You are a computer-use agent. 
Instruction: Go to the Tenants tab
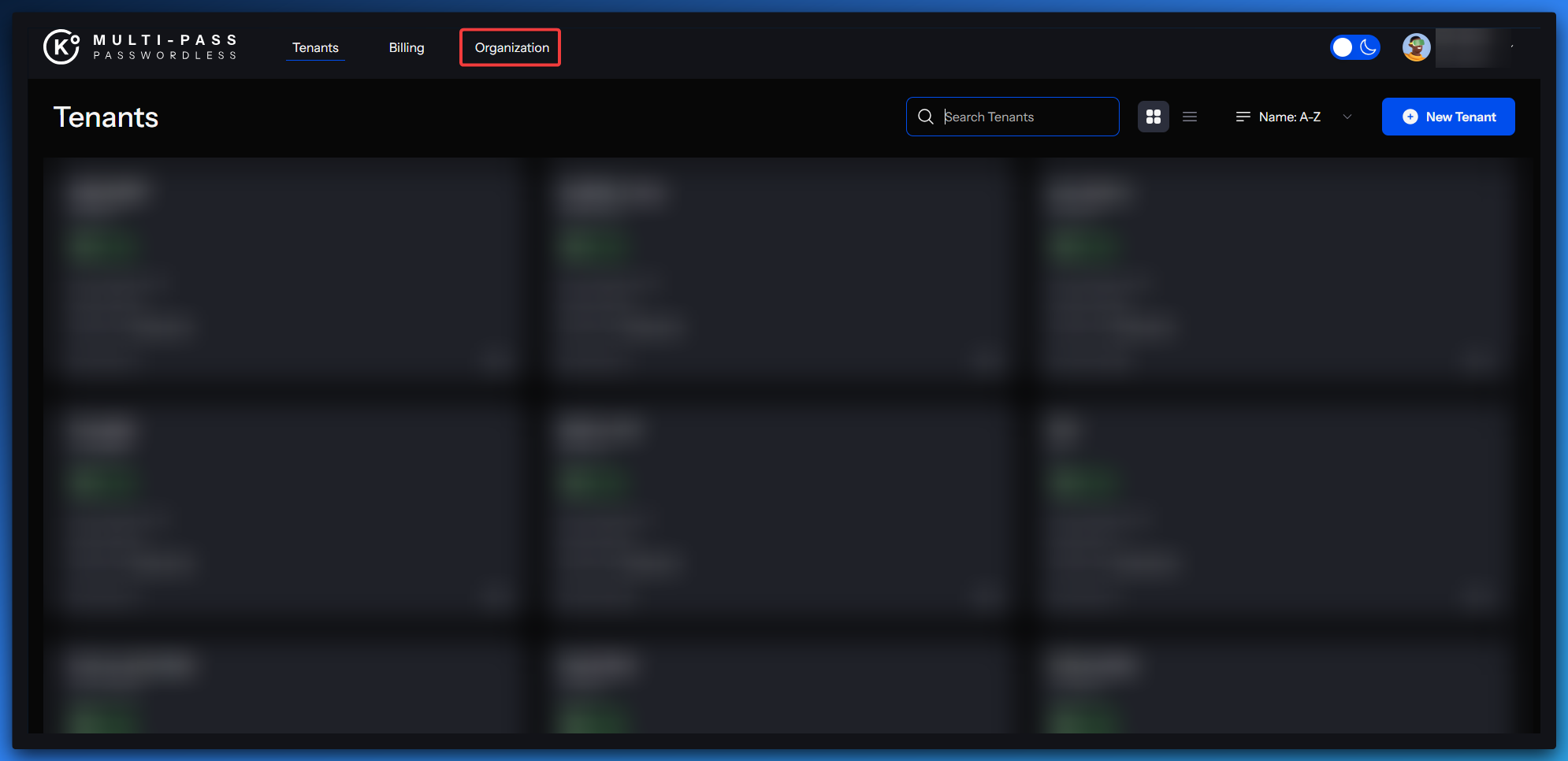coord(315,47)
